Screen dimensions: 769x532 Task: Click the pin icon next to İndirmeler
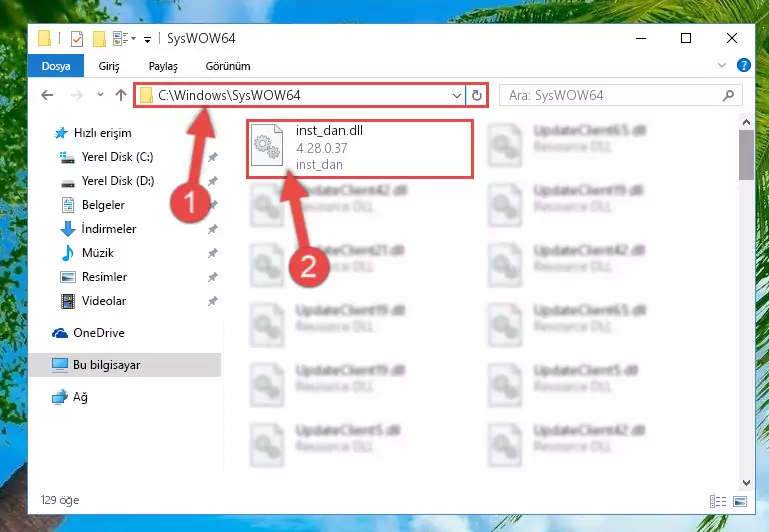click(212, 229)
